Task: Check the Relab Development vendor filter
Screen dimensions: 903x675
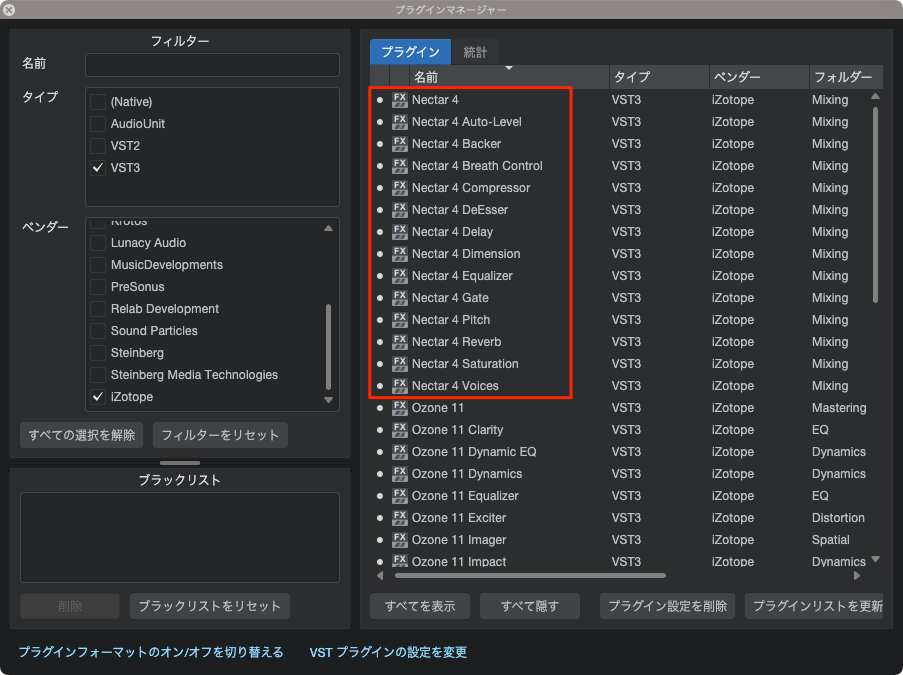Action: pos(98,309)
